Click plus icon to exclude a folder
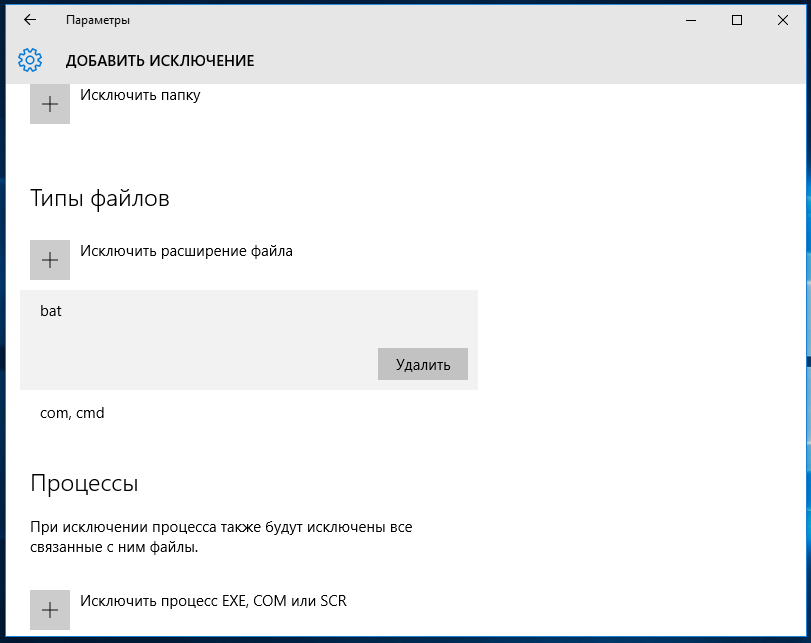This screenshot has width=811, height=643. pos(50,103)
